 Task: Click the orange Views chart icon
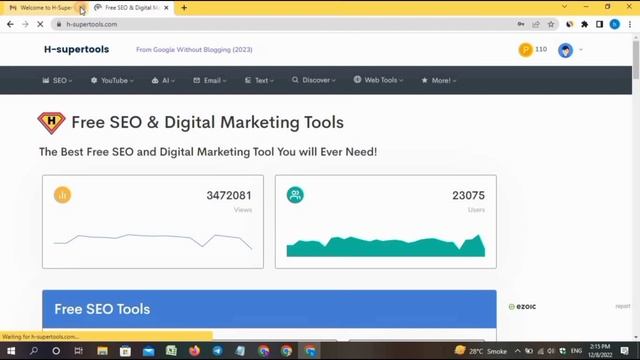point(62,195)
